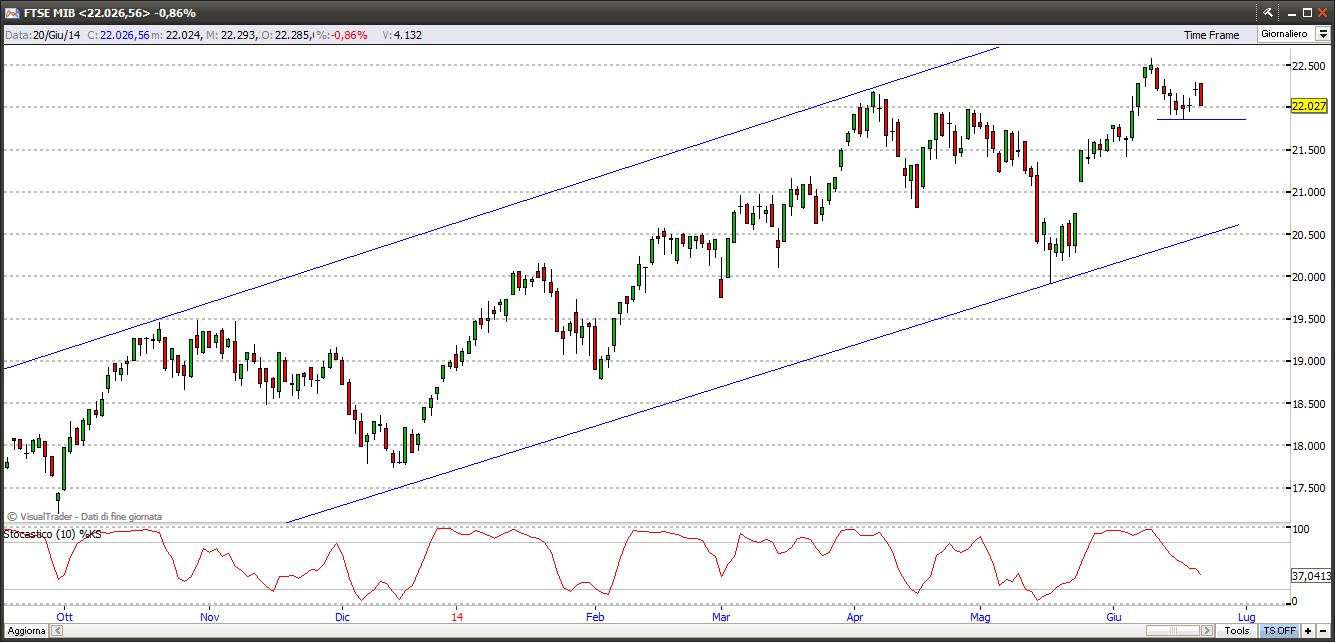The height and width of the screenshot is (642, 1335).
Task: Click the 22.500 price axis label
Action: coord(1309,65)
